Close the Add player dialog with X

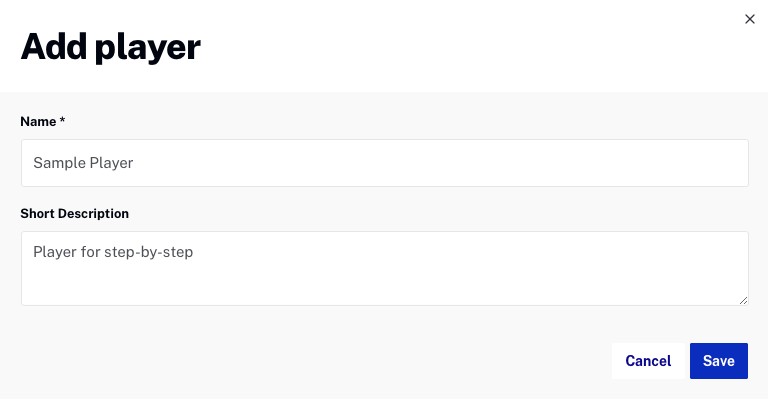tap(749, 19)
